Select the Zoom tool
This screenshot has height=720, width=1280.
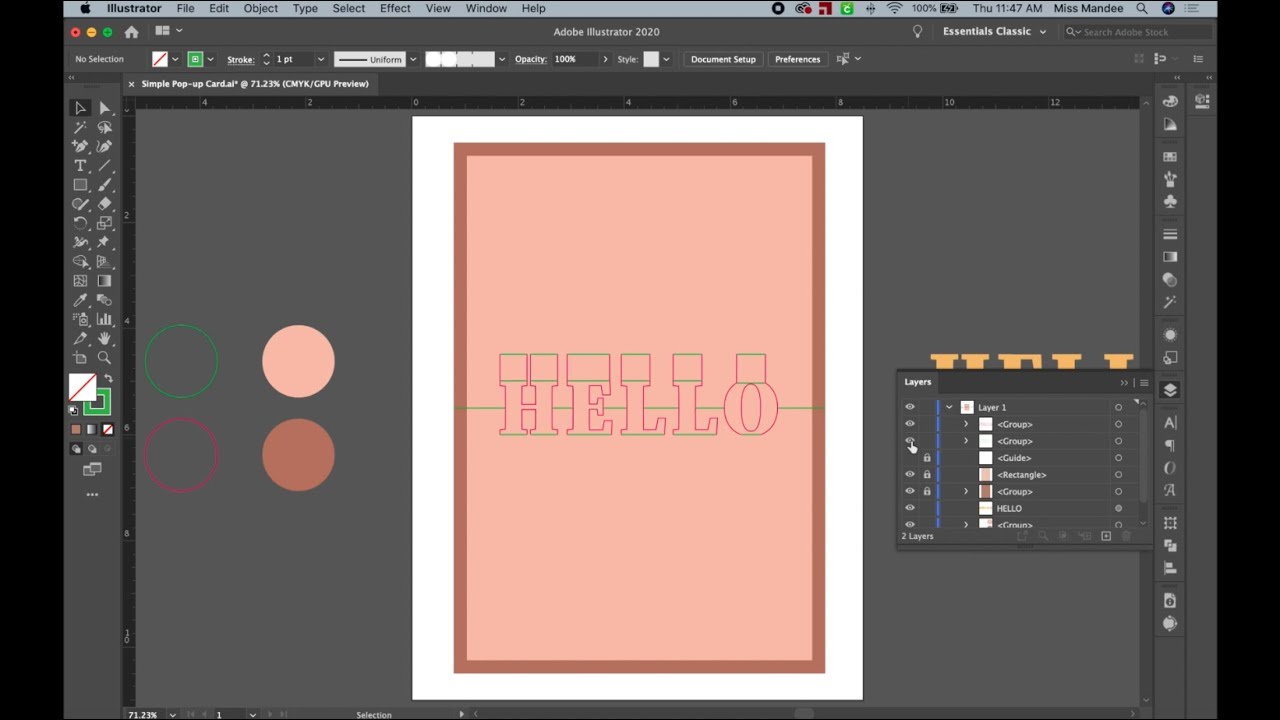coord(105,357)
